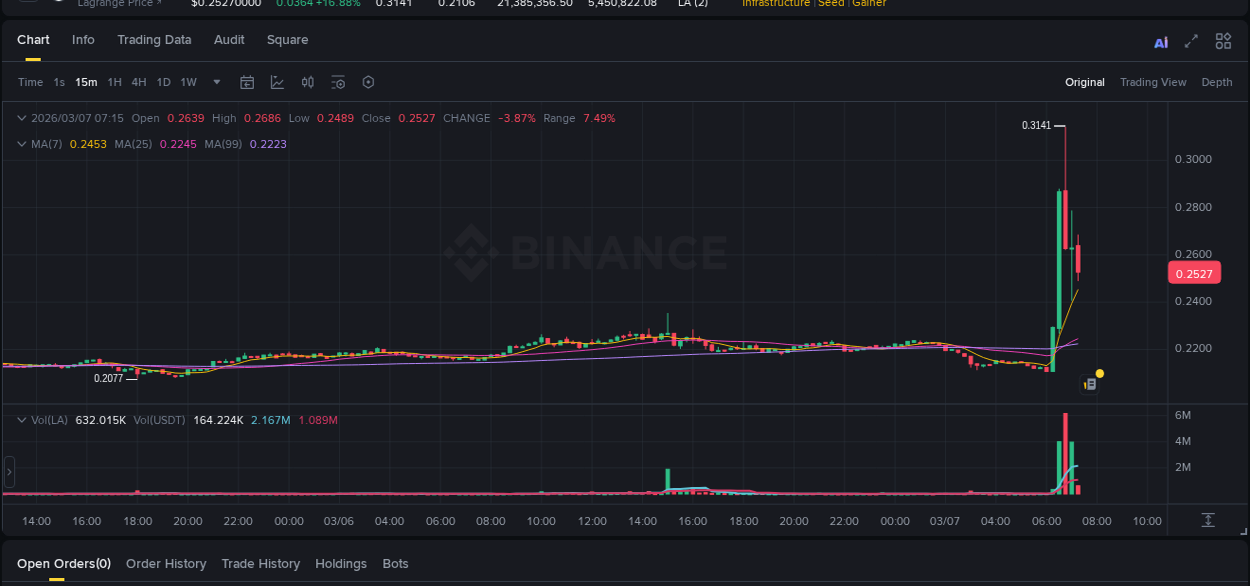Open the Depth chart view
This screenshot has width=1250, height=586.
click(1217, 82)
